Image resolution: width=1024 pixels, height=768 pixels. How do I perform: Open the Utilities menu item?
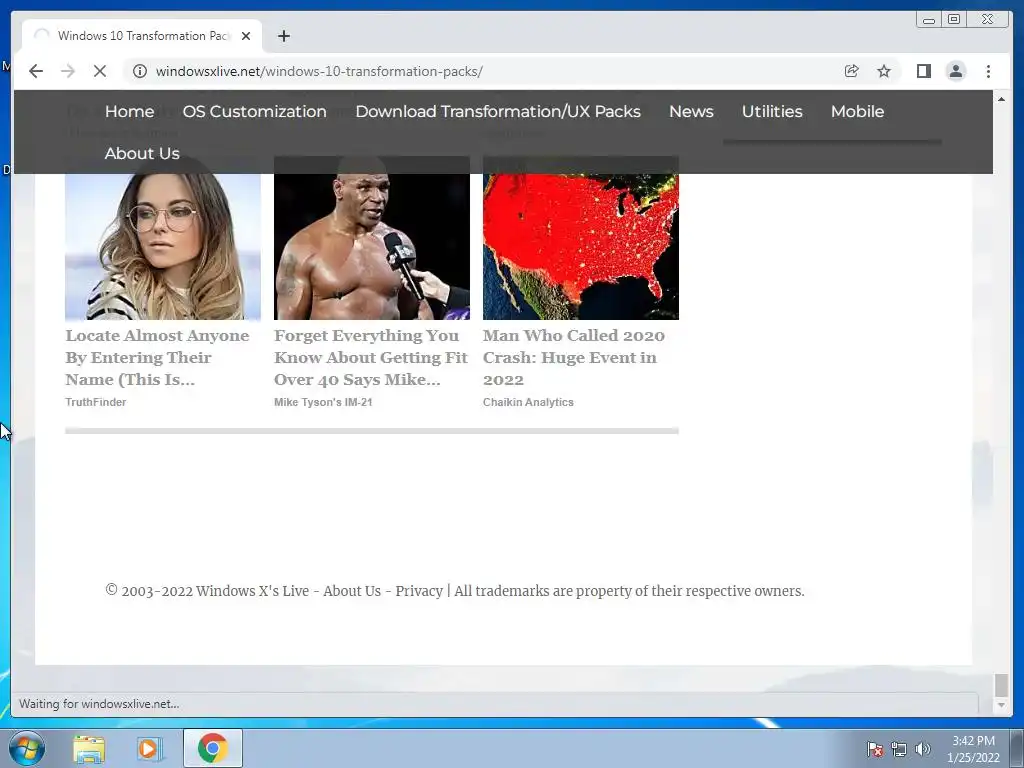[772, 112]
